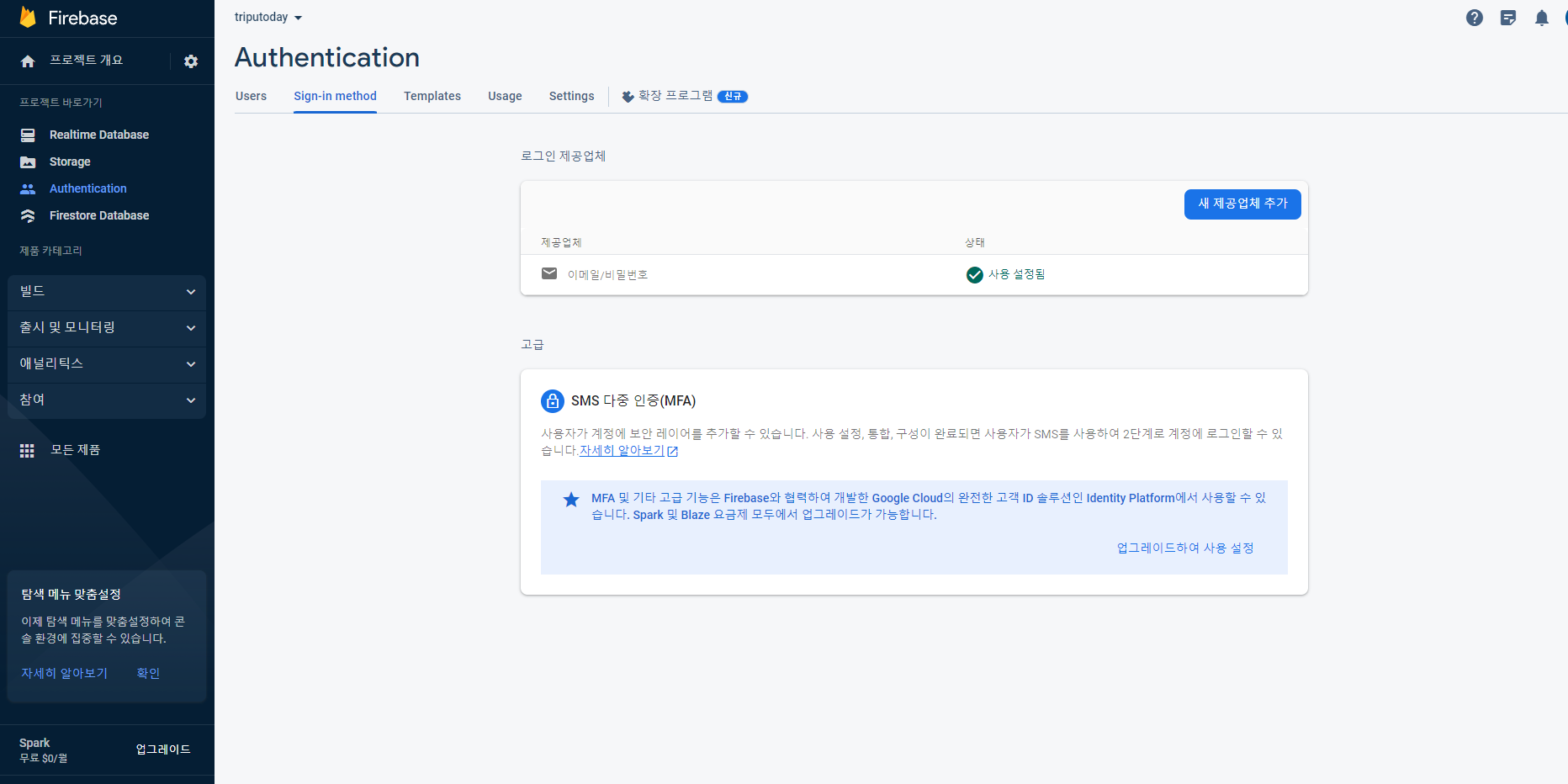
Task: Click 프로젝트 개요 label
Action: [x=86, y=61]
